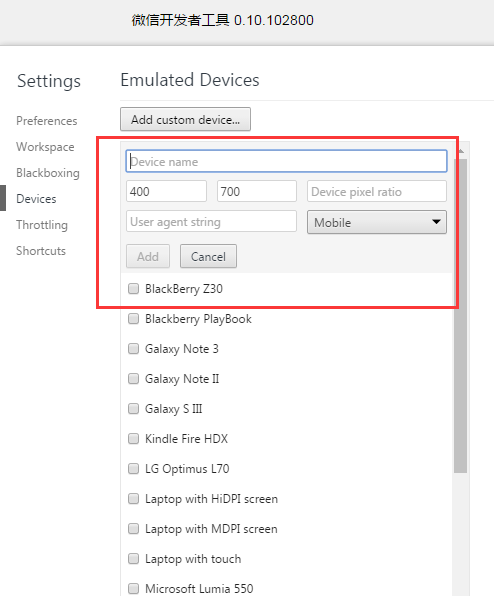
Task: Enable Laptop with HiDPI screen
Action: pos(133,498)
